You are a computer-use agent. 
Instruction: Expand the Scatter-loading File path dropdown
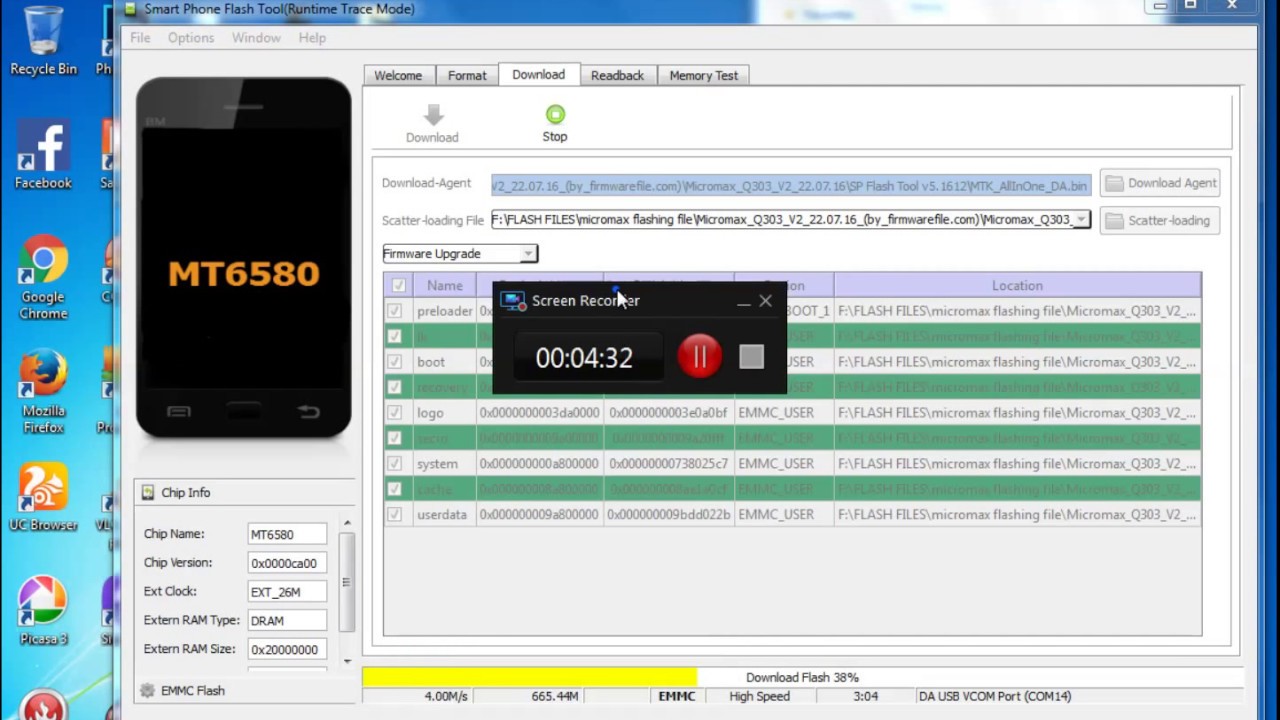pyautogui.click(x=1081, y=220)
